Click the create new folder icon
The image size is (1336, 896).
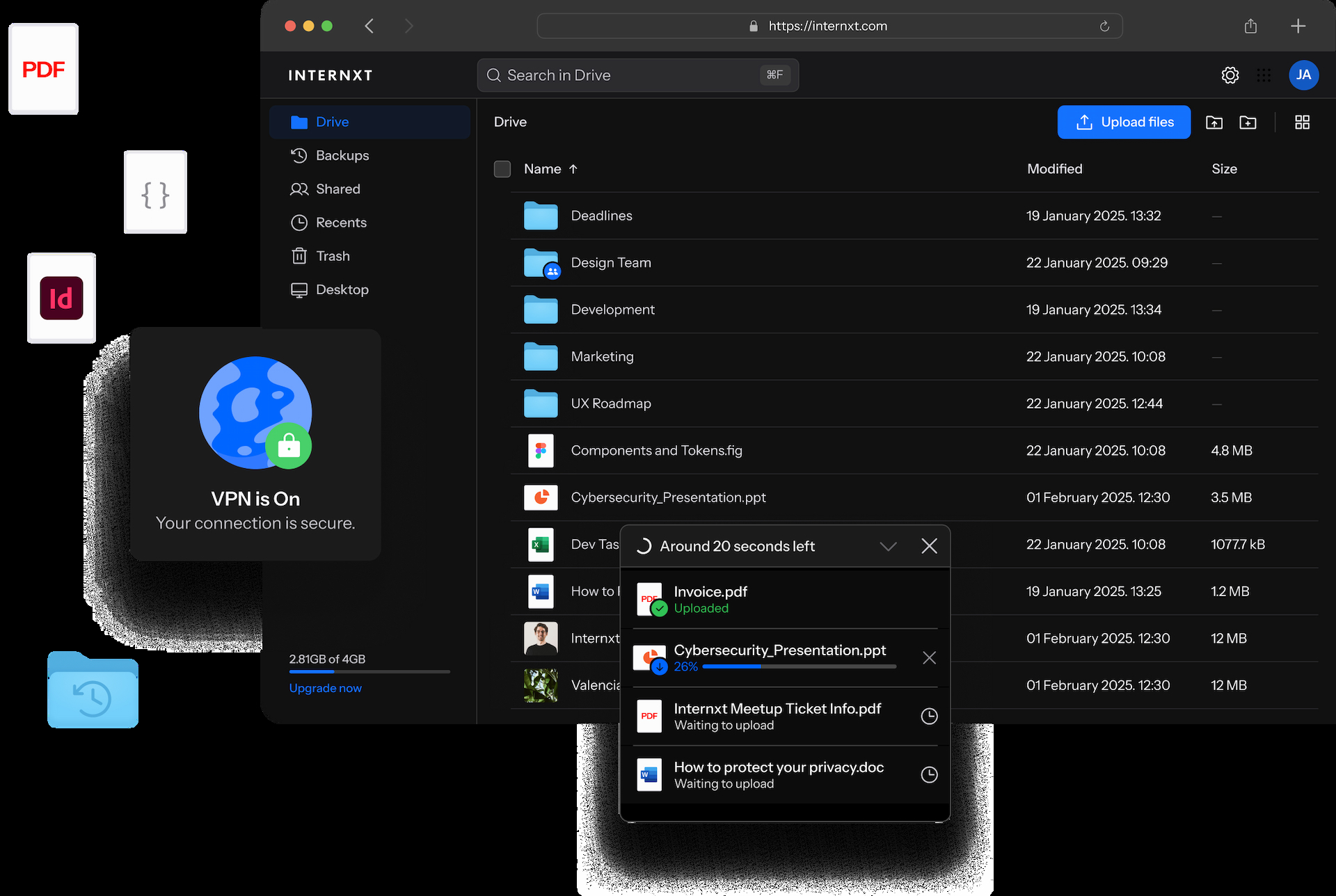pyautogui.click(x=1248, y=122)
